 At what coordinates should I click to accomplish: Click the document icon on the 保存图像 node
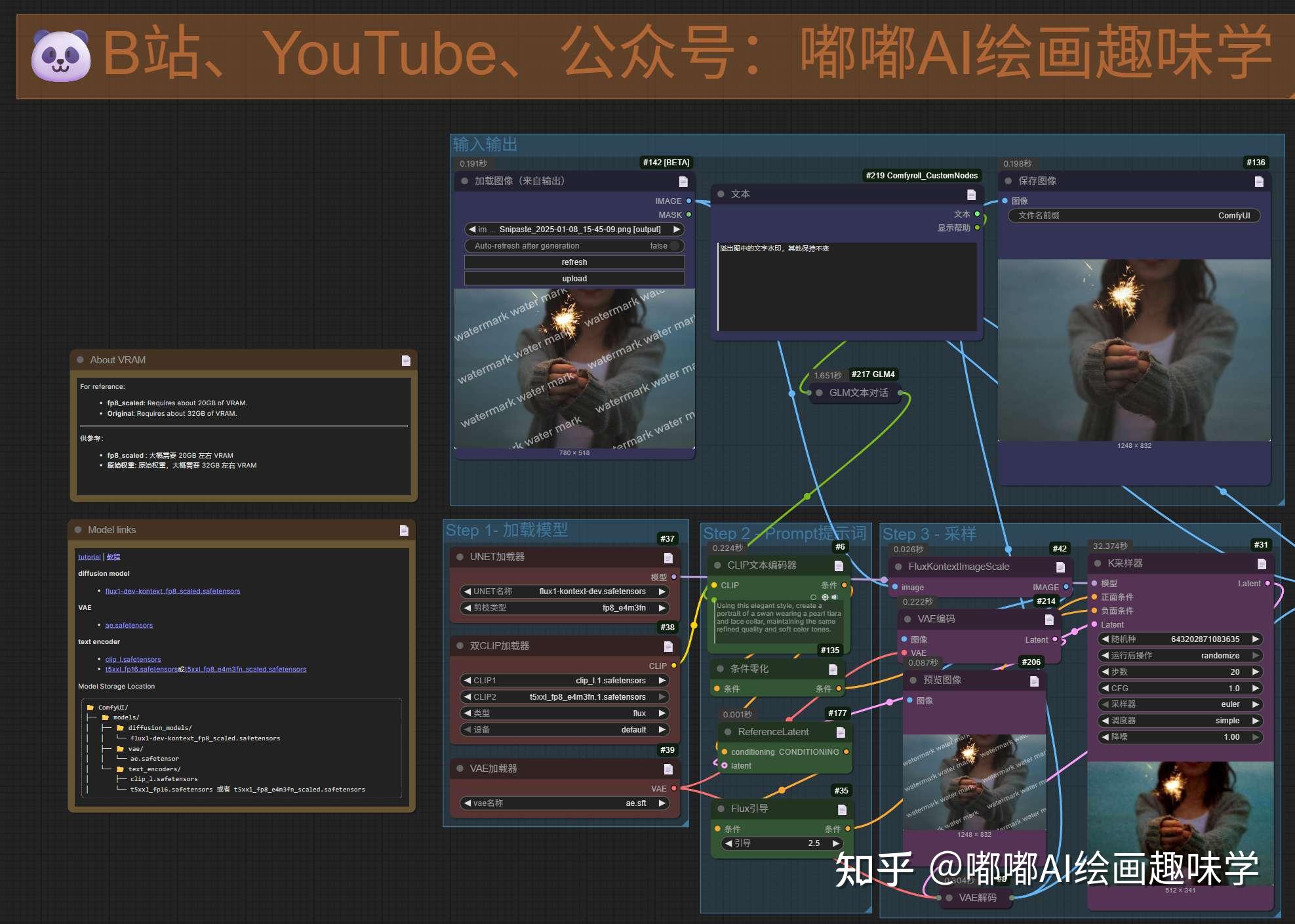[1260, 182]
